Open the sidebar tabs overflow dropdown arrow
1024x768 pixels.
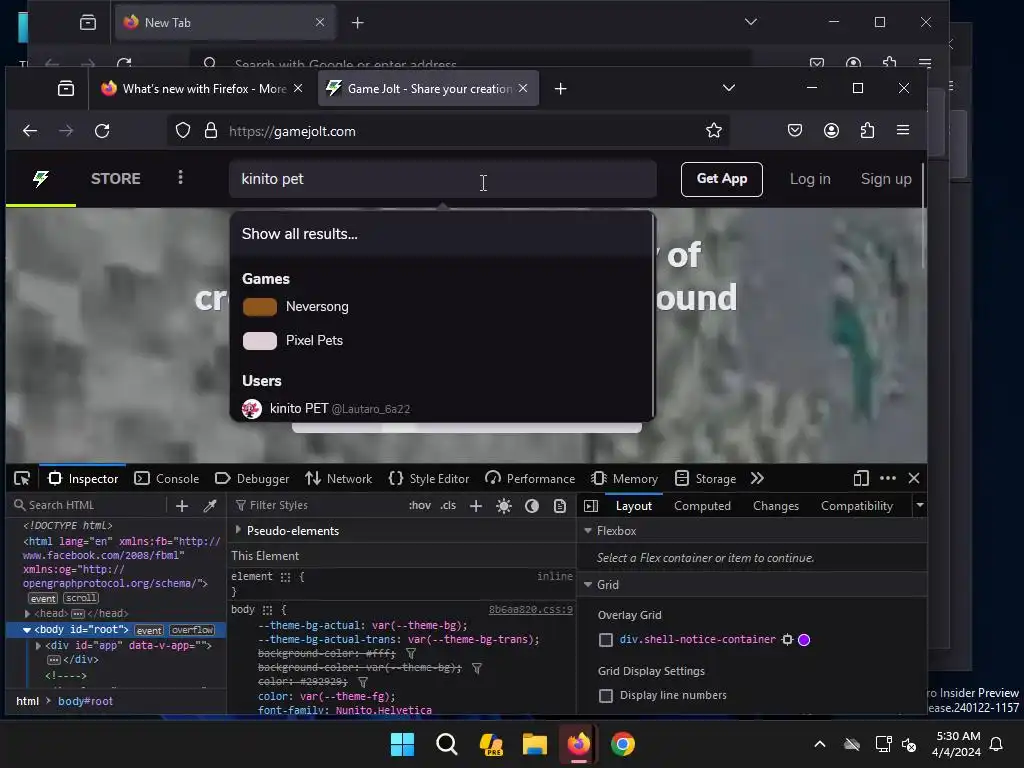pos(920,505)
